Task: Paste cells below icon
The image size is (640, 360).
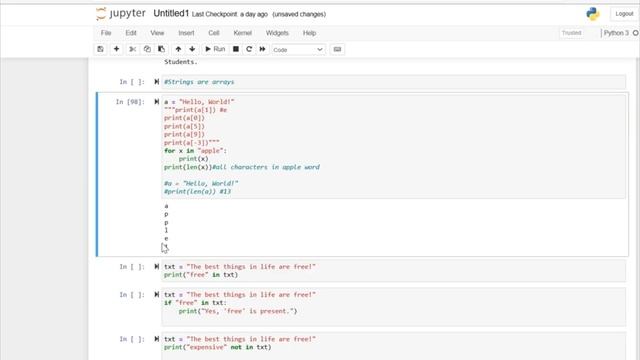Action: pos(162,49)
